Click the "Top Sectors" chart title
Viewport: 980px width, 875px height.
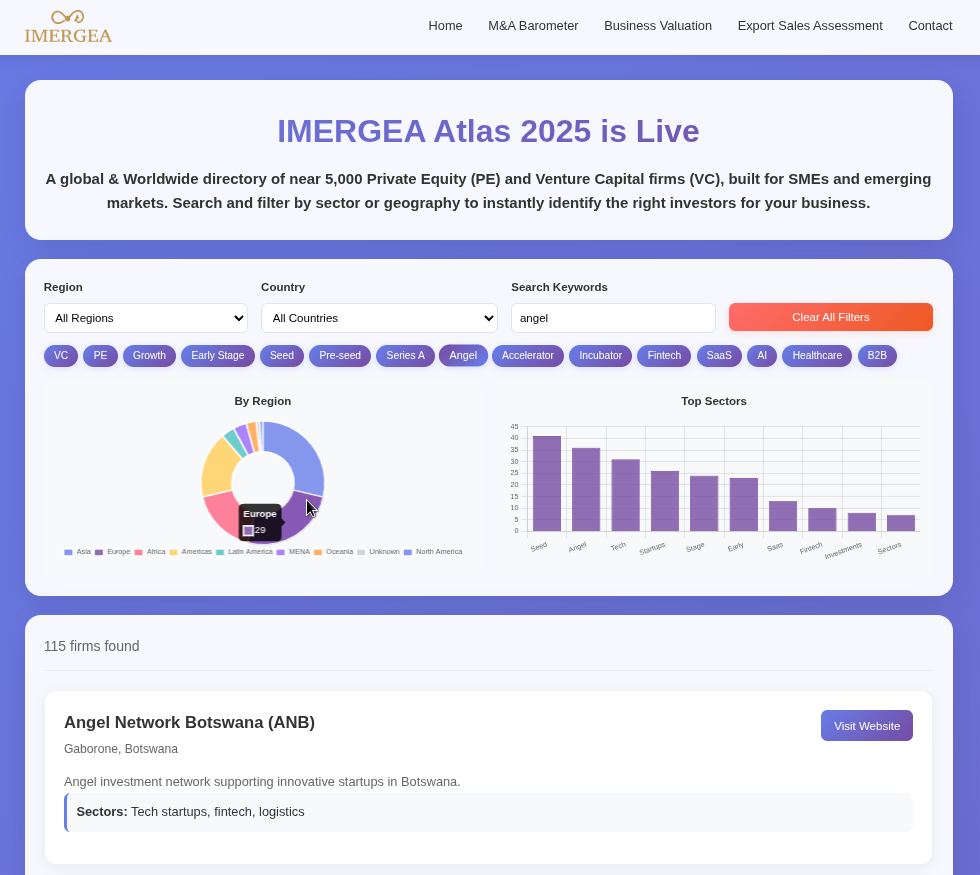click(x=714, y=401)
